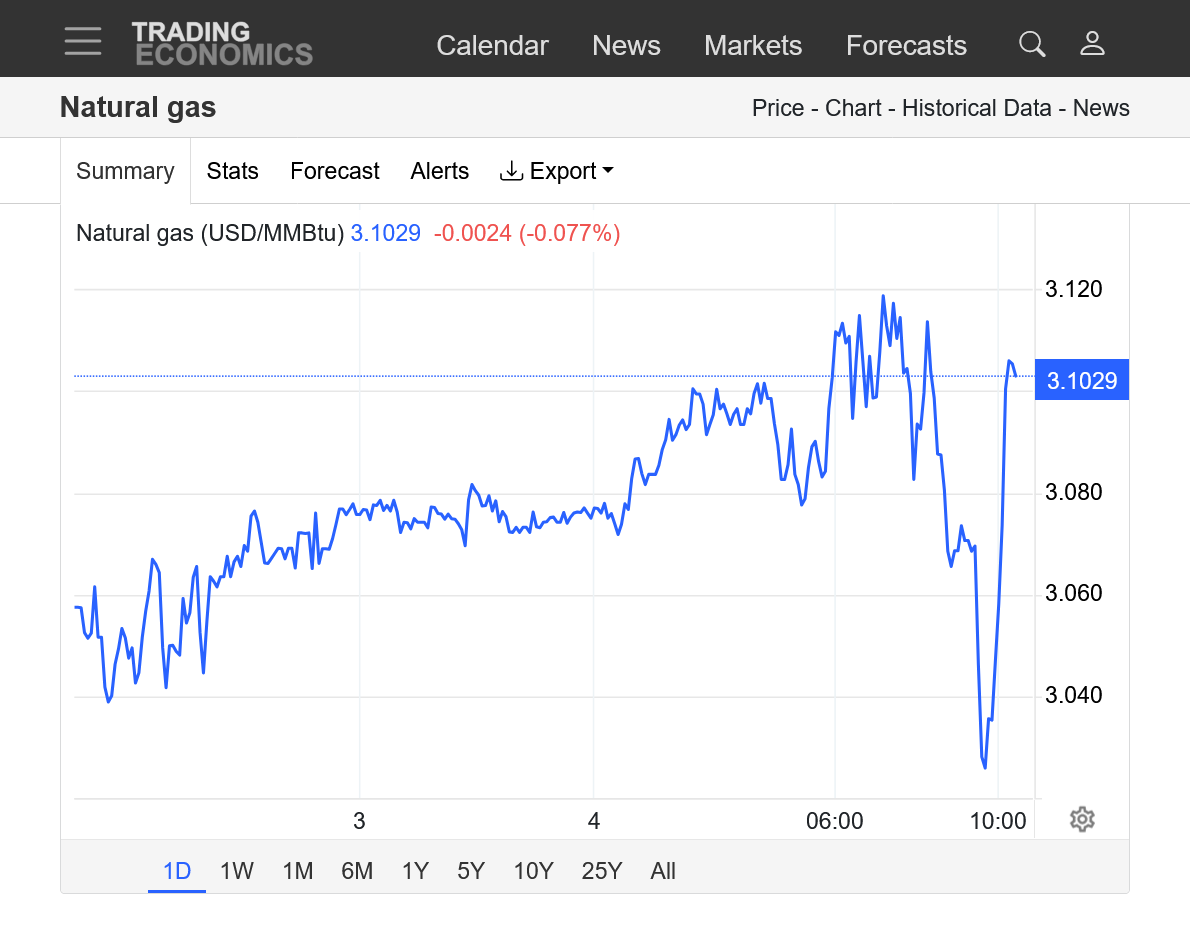Open the user account icon
This screenshot has height=927, width=1190.
click(x=1092, y=44)
